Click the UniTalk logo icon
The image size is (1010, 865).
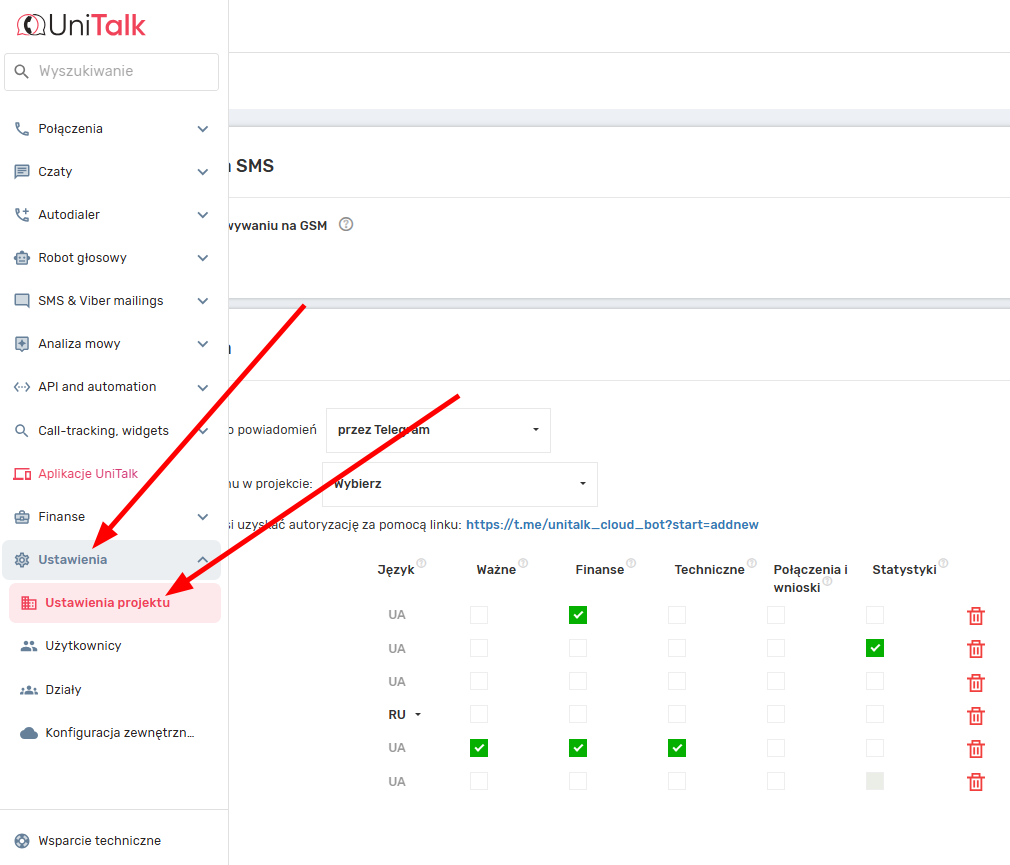[x=31, y=25]
